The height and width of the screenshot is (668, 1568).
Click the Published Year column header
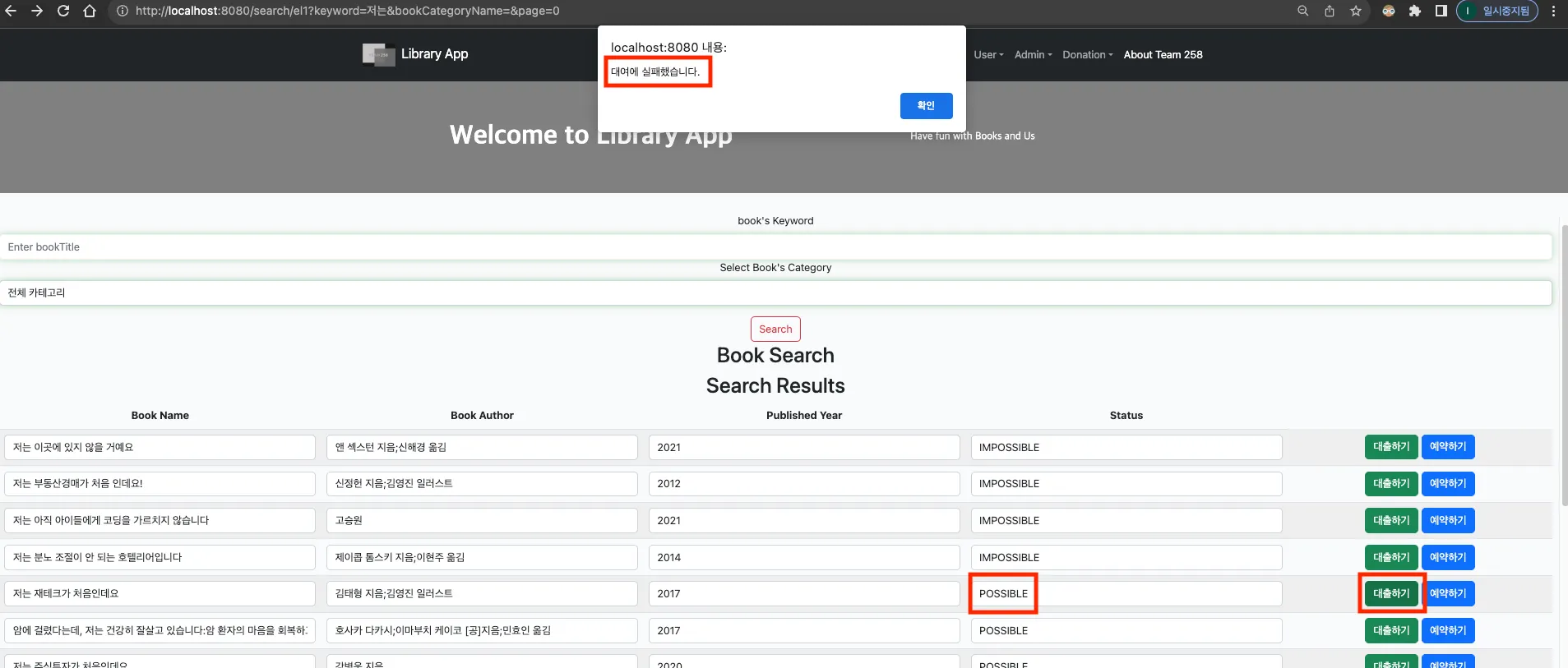point(804,416)
